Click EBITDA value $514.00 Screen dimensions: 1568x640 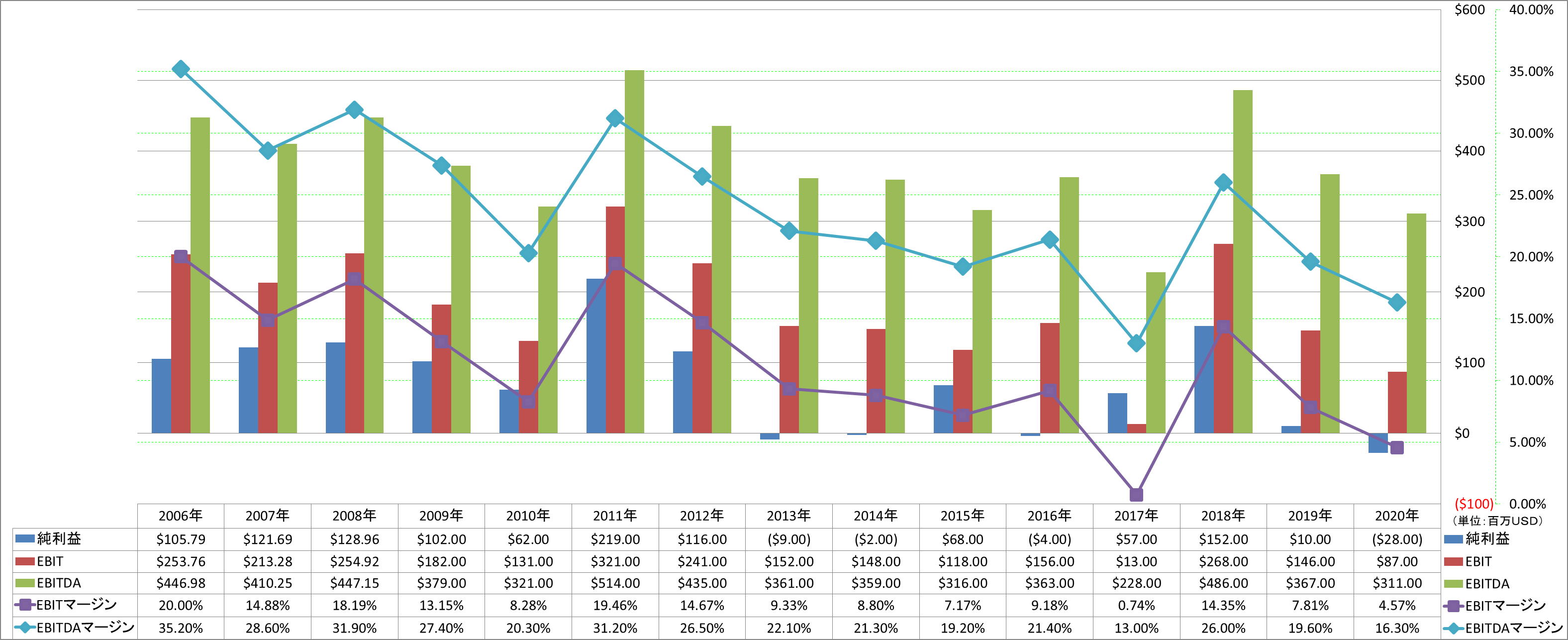pyautogui.click(x=615, y=583)
